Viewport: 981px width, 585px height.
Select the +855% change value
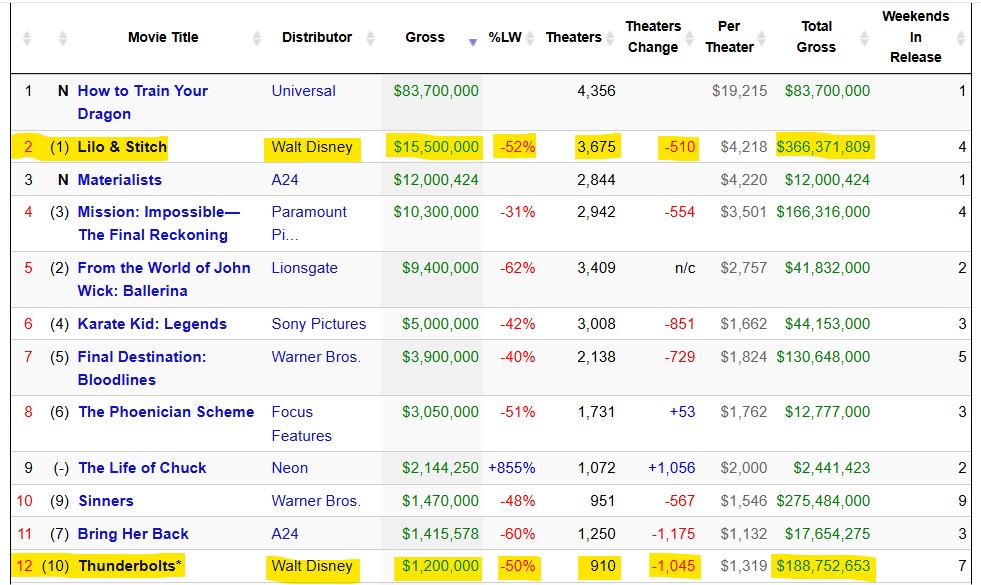coord(512,468)
